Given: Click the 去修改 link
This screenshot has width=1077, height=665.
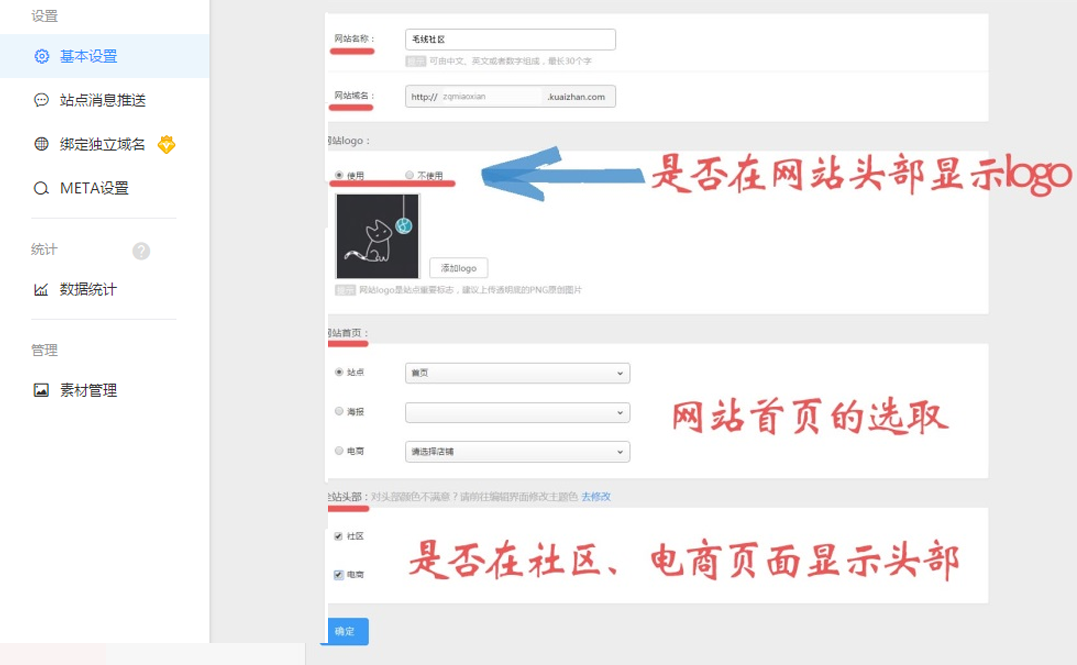Looking at the screenshot, I should (x=596, y=496).
